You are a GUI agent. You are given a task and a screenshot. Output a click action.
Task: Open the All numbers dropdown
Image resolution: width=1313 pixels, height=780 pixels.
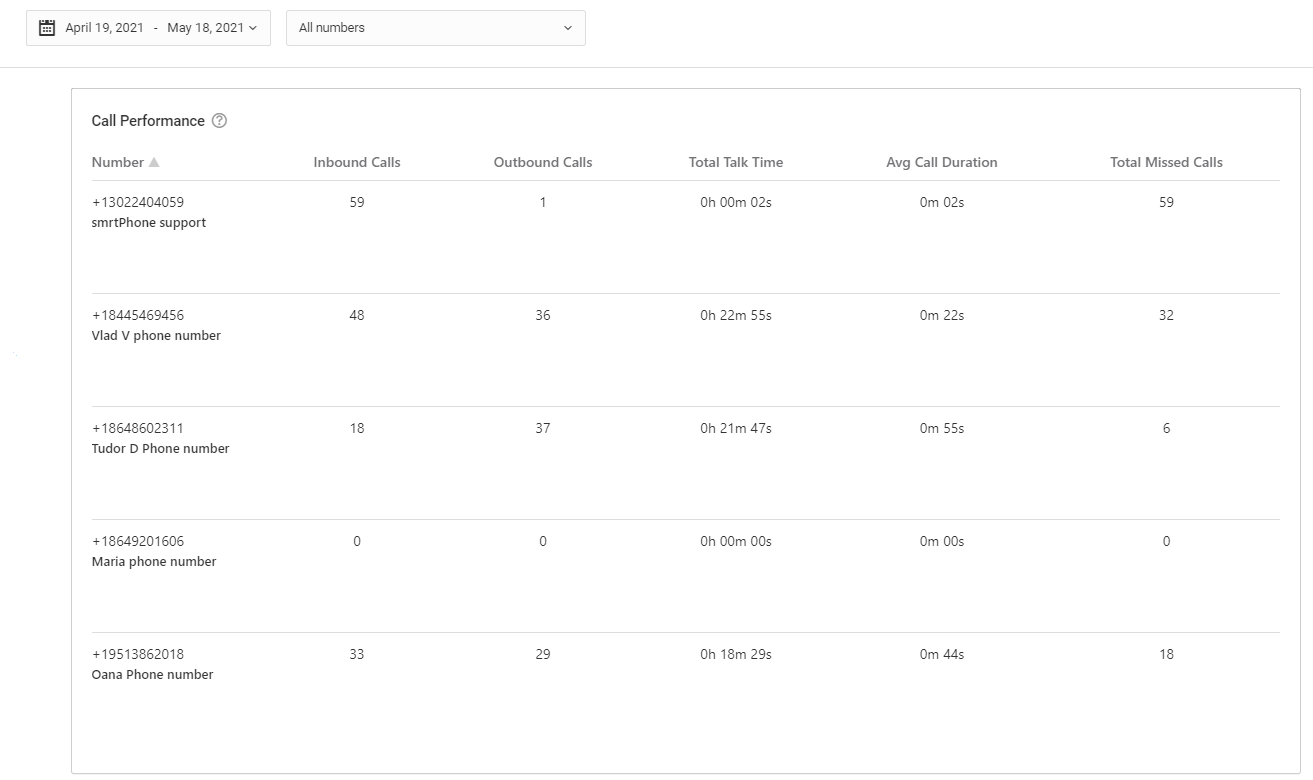435,28
